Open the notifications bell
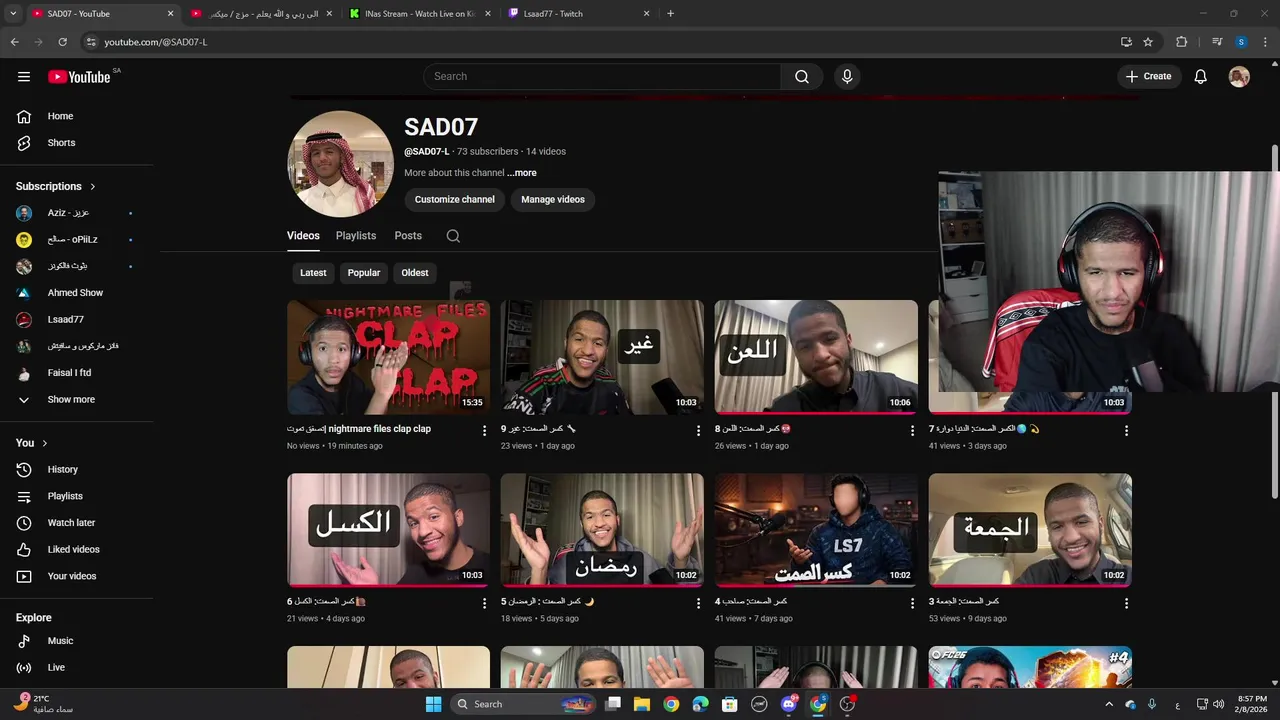 [x=1200, y=76]
